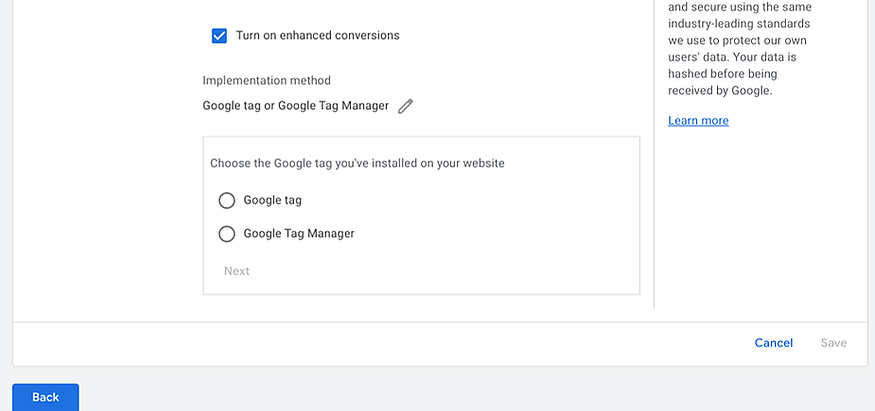875x411 pixels.
Task: Go back with the blue Back button
Action: click(x=46, y=397)
